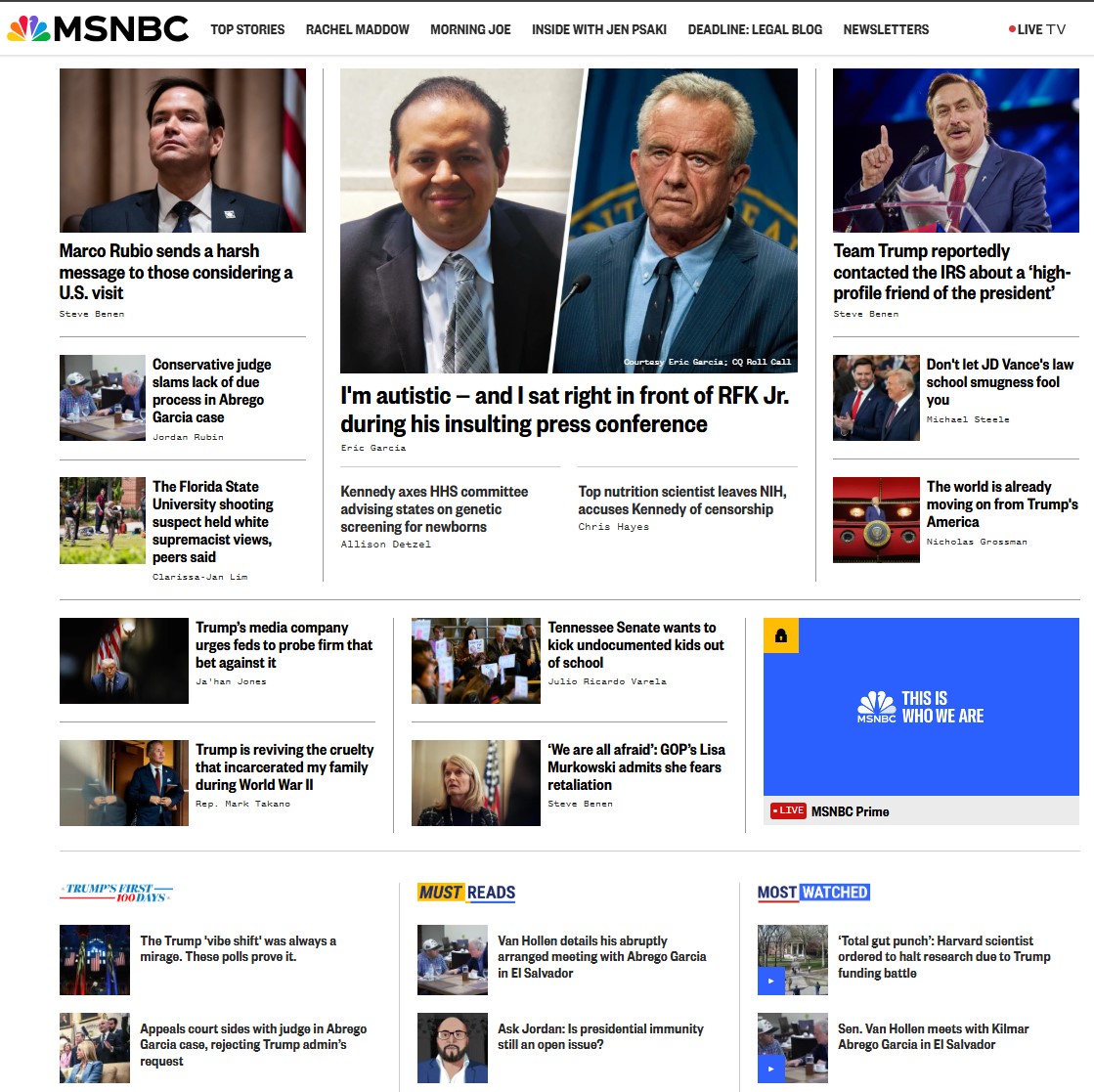Play the Van Hollen meets Kilmar video
The height and width of the screenshot is (1092, 1094).
793,1047
